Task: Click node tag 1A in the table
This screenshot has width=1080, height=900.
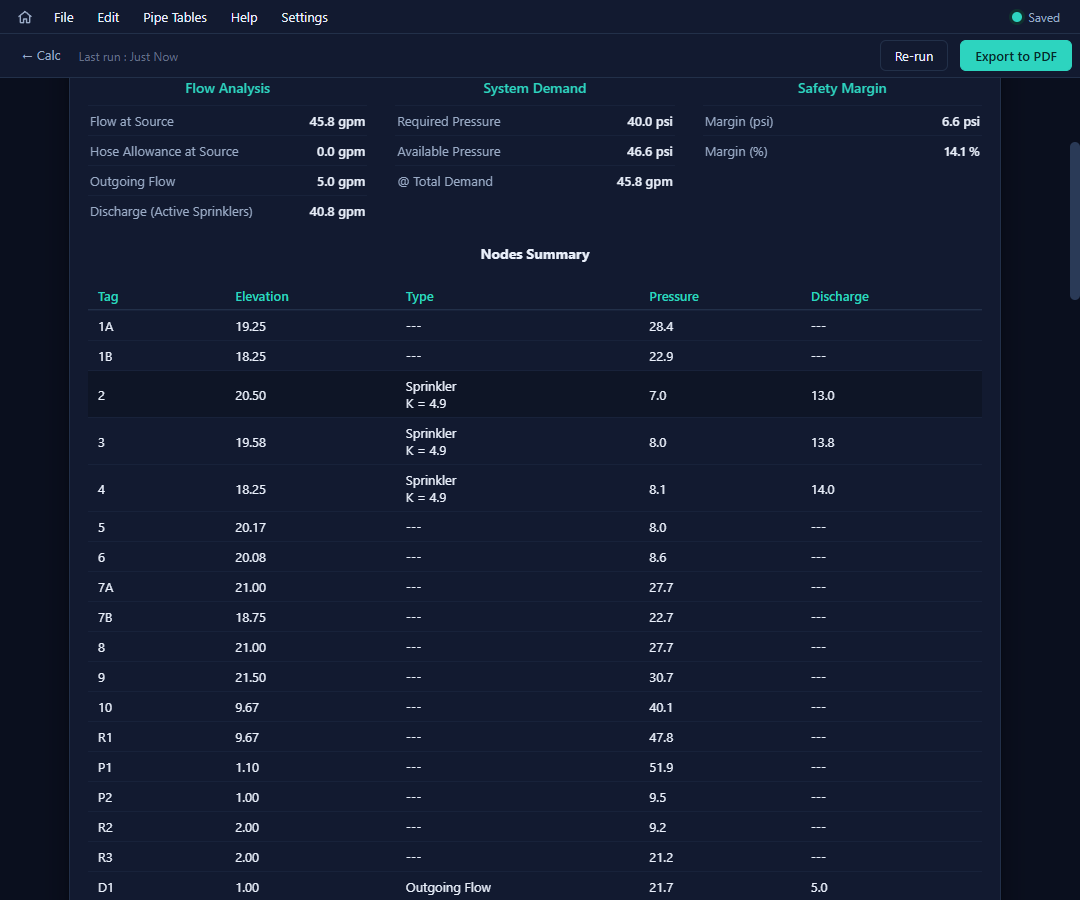Action: point(105,326)
